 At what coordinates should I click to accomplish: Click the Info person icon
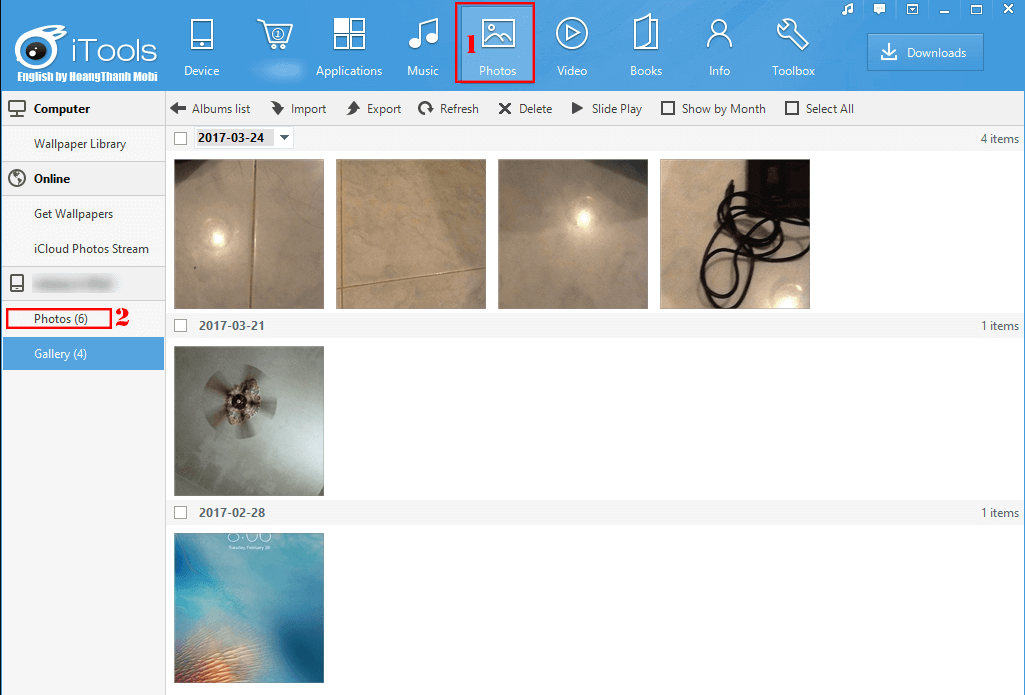(718, 35)
